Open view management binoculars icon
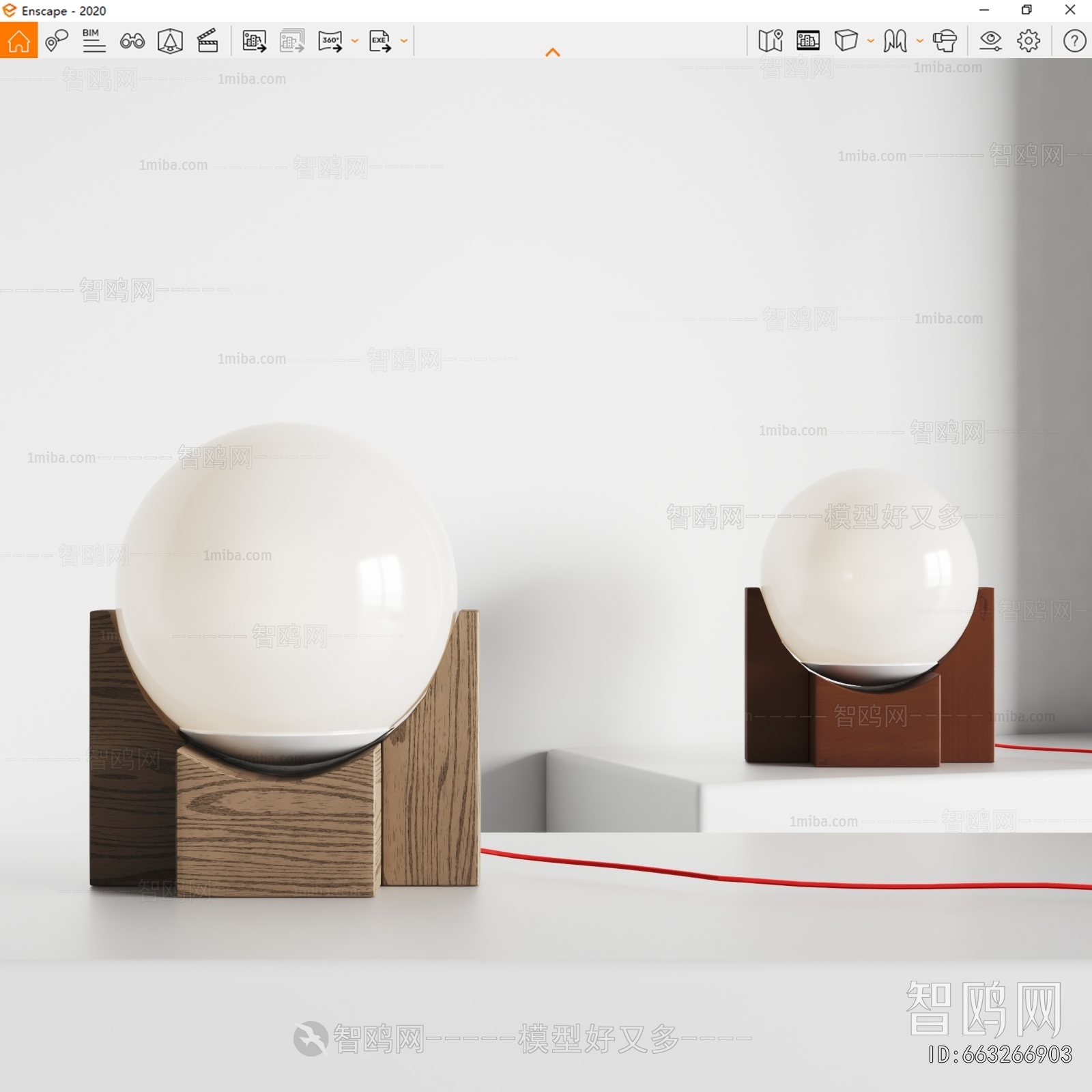Viewport: 1092px width, 1092px height. 132,41
